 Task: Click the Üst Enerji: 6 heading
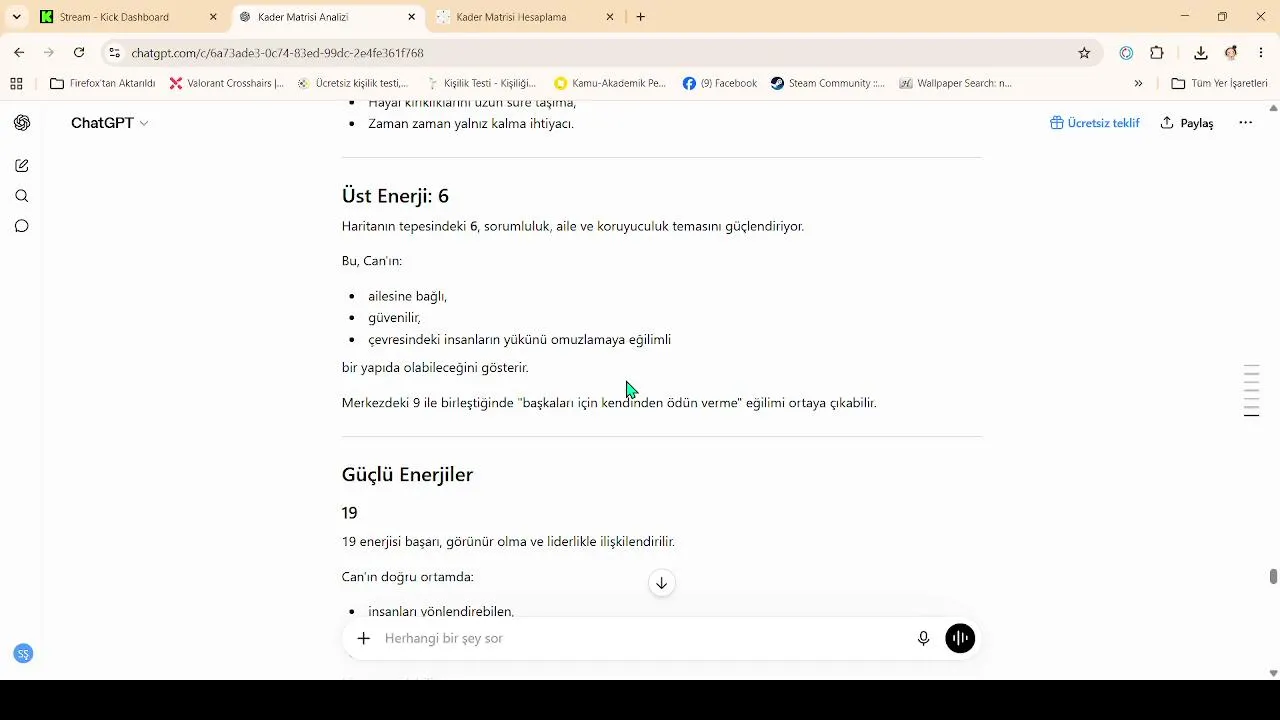(x=395, y=196)
